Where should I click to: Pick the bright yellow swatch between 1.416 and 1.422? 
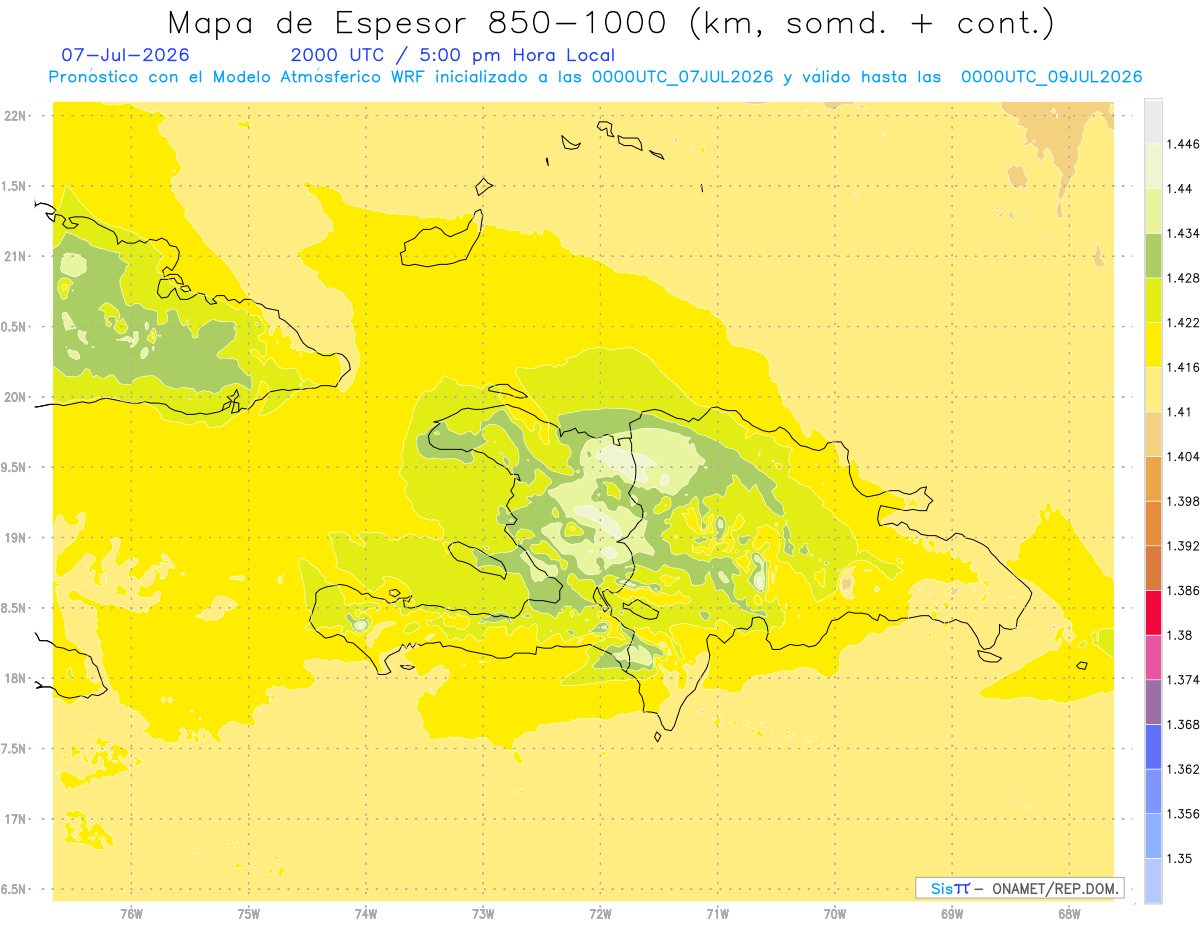(x=1153, y=345)
